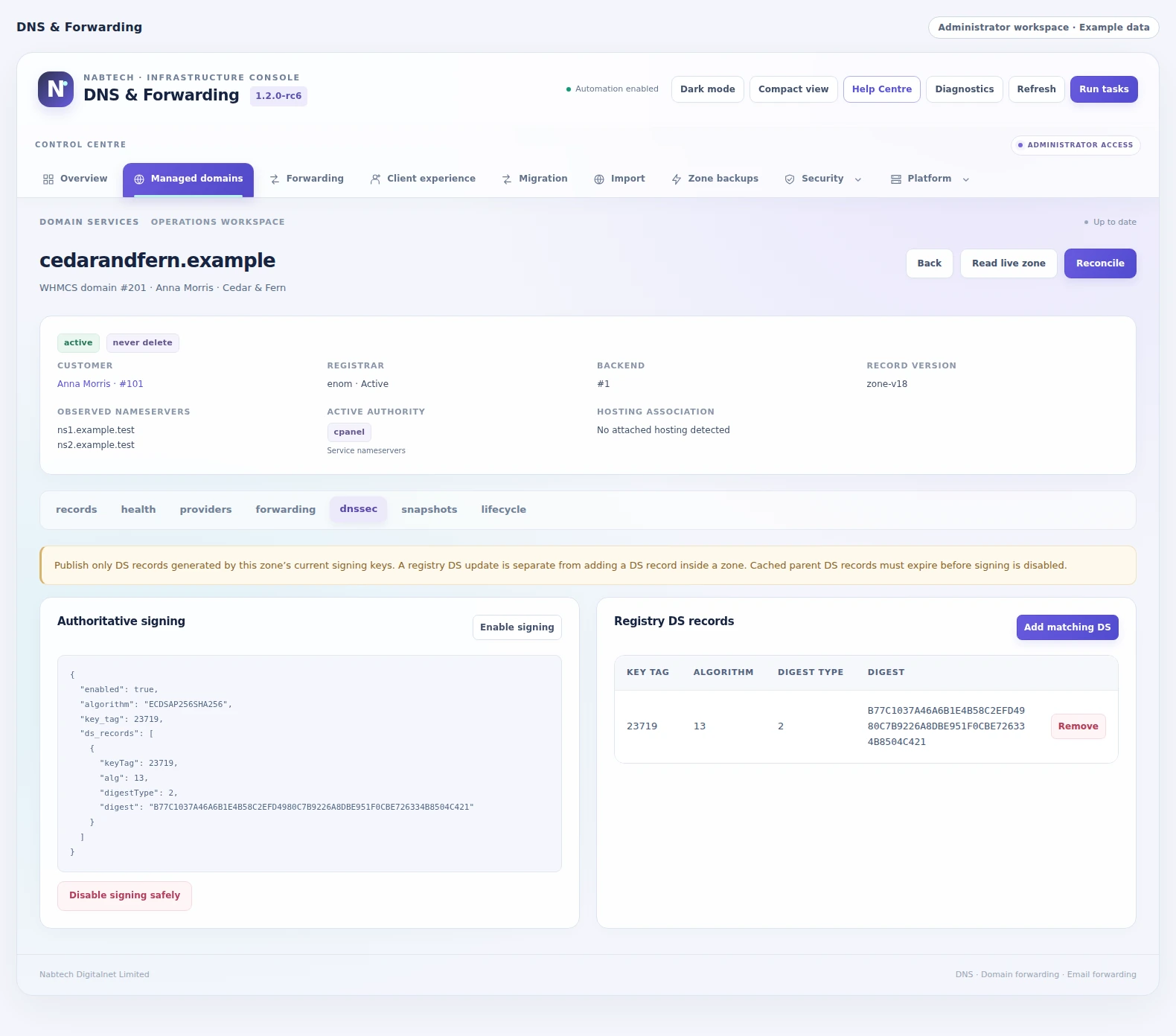Click the Client experience person icon
The height and width of the screenshot is (1036, 1176).
tap(375, 179)
